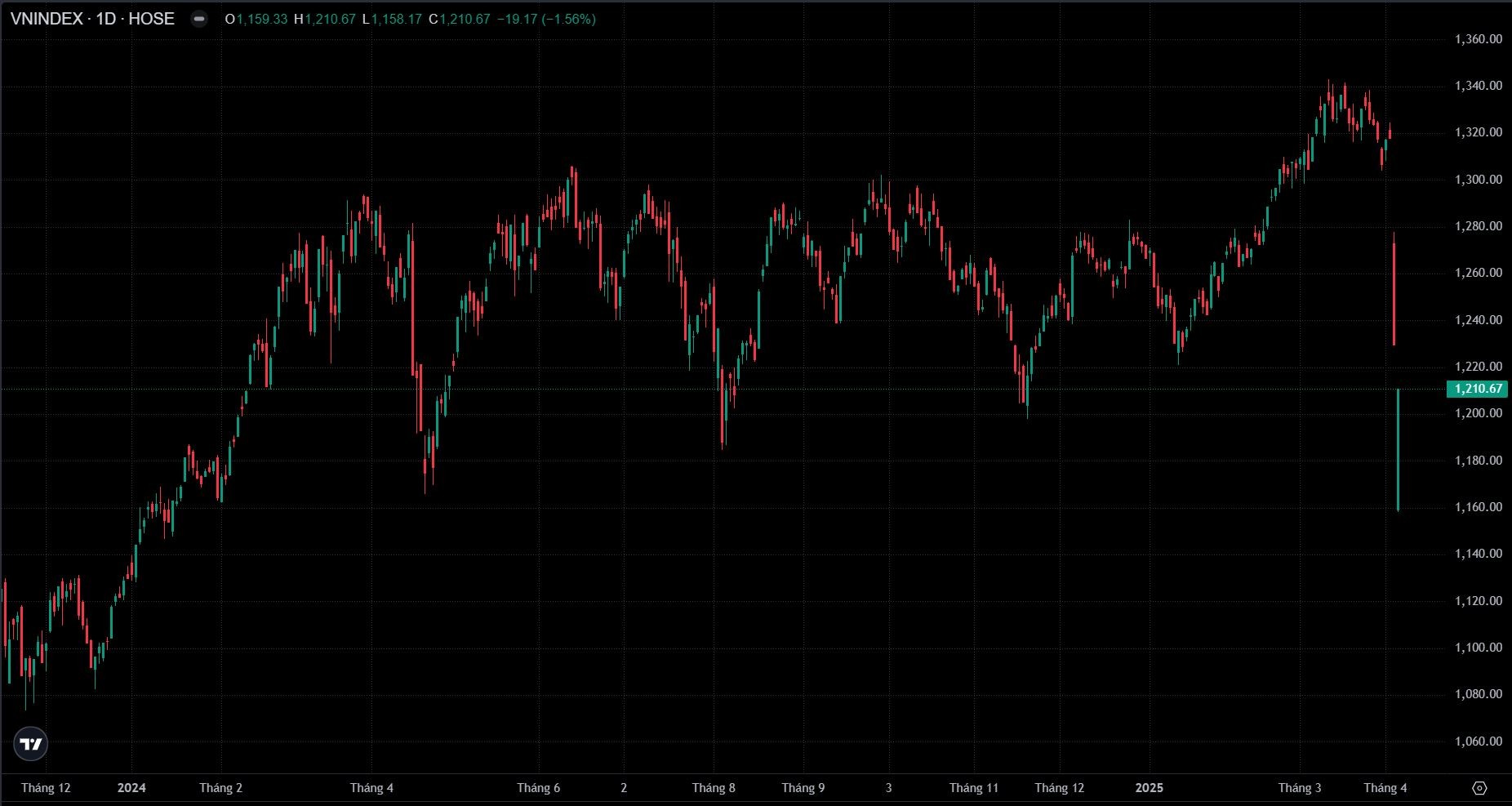Screen dimensions: 1512x806
Task: Click the Tháng 4 label following Tháng 3
Action: tap(1385, 788)
